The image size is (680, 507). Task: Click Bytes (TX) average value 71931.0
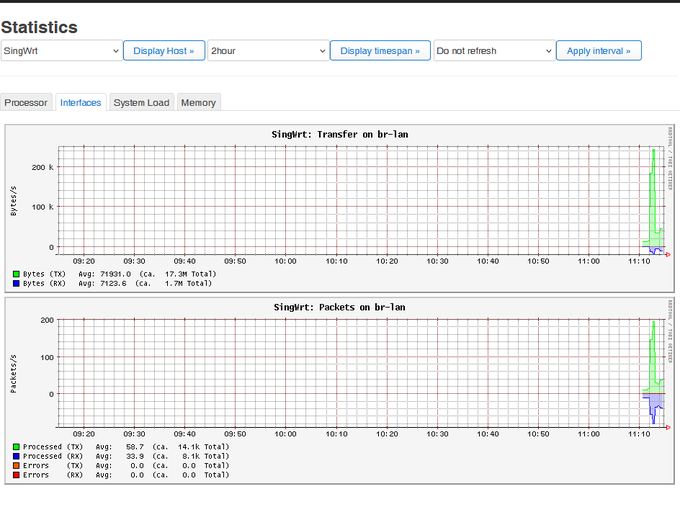click(115, 274)
